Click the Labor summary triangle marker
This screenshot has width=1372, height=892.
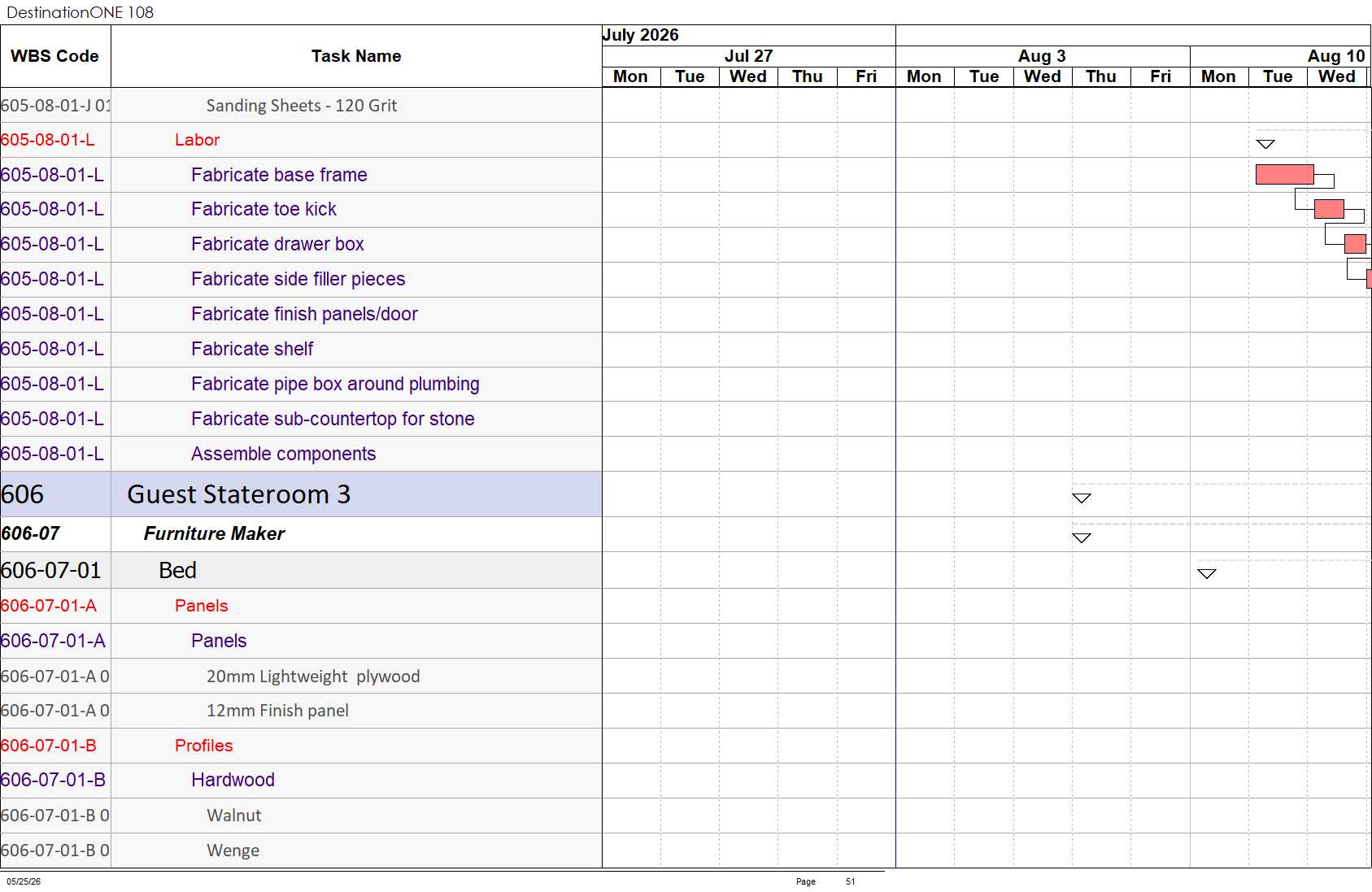pos(1265,144)
